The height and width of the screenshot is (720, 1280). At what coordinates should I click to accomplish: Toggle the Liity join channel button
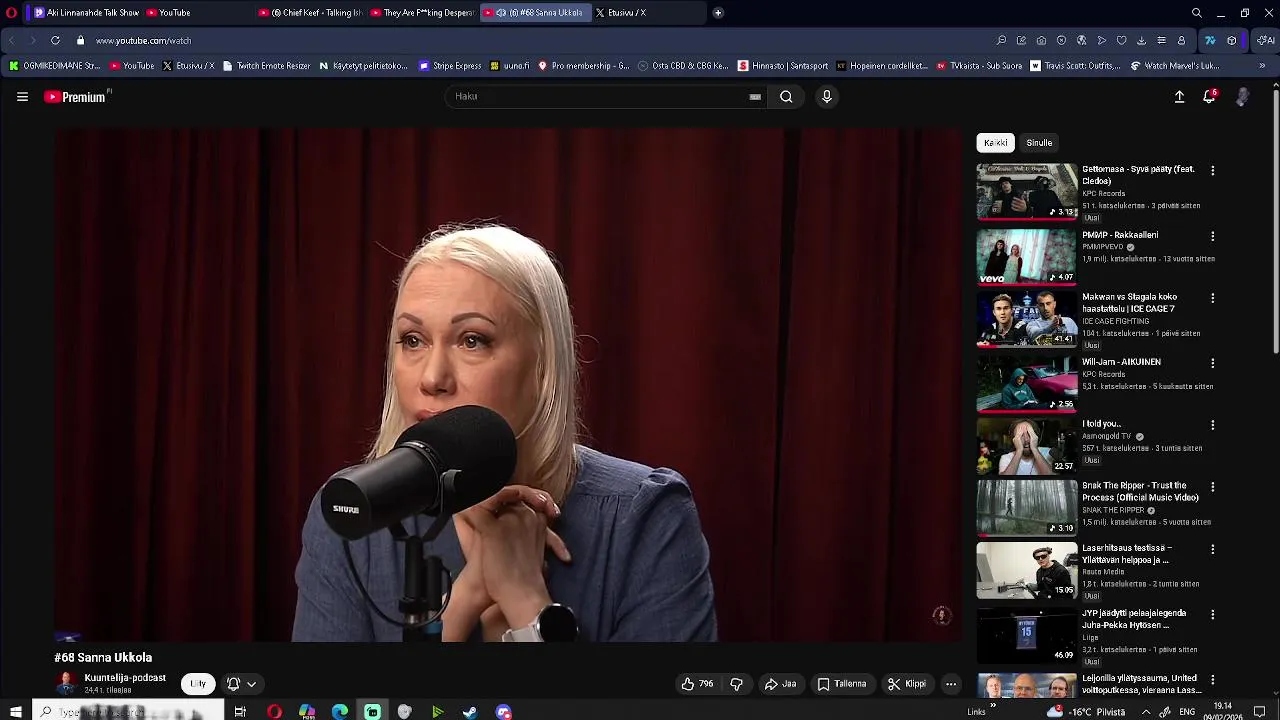(198, 684)
